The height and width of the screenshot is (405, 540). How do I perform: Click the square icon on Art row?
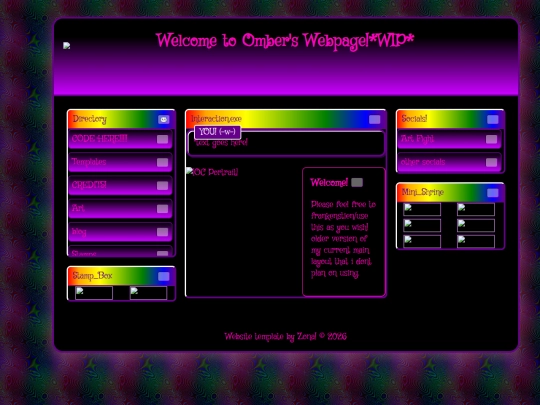point(163,209)
